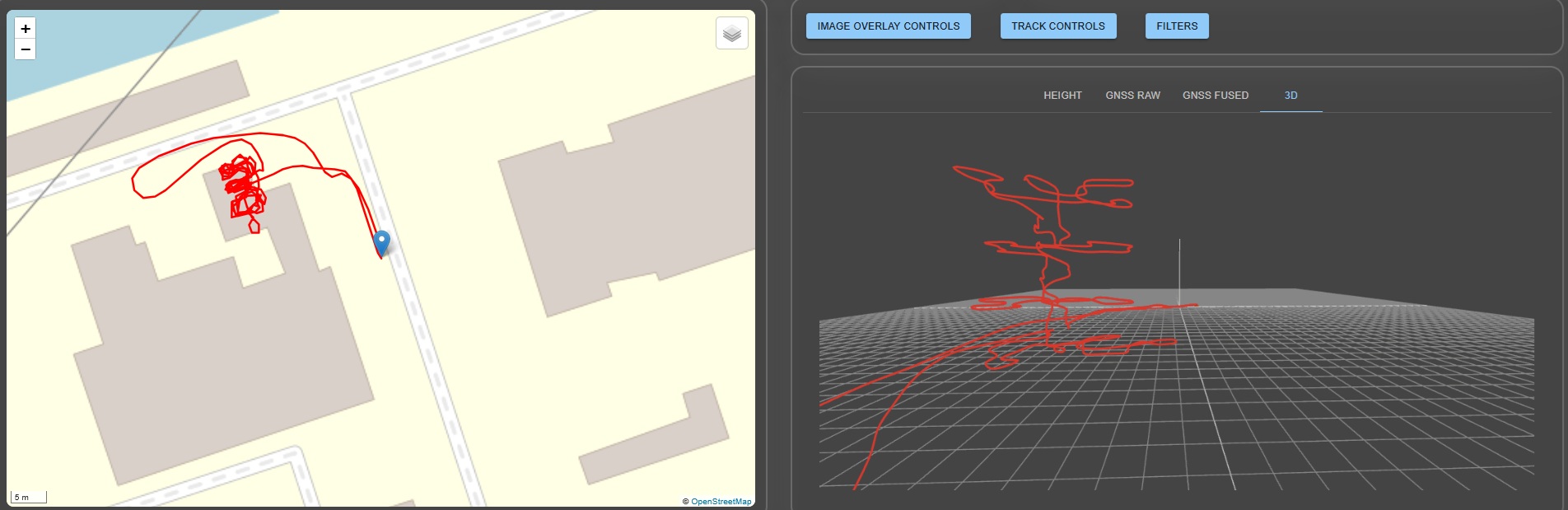The width and height of the screenshot is (1568, 510).
Task: Click the red trajectory in the 3D view
Action: click(1048, 272)
